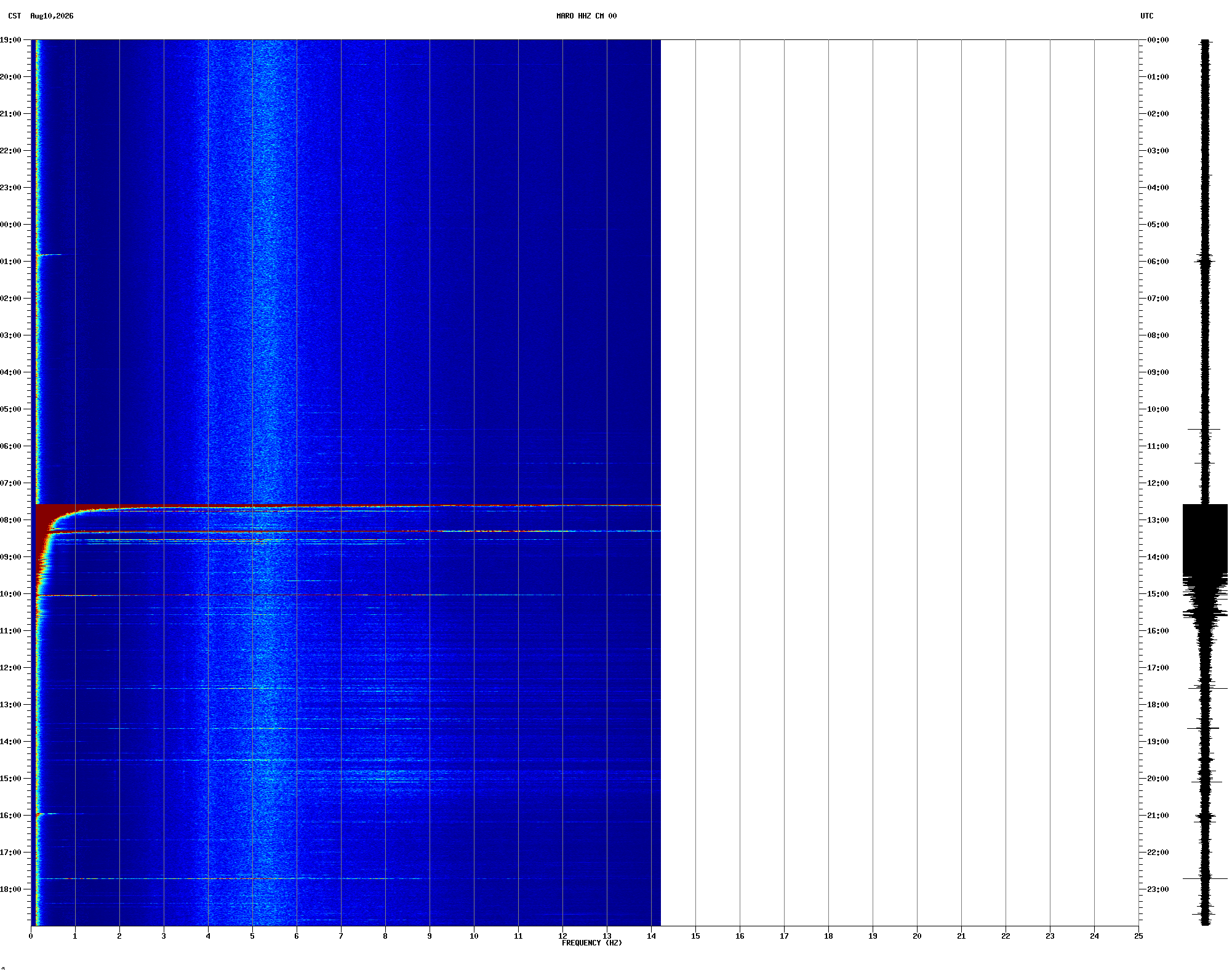Click the 18:00 label on CST axis

[10, 889]
